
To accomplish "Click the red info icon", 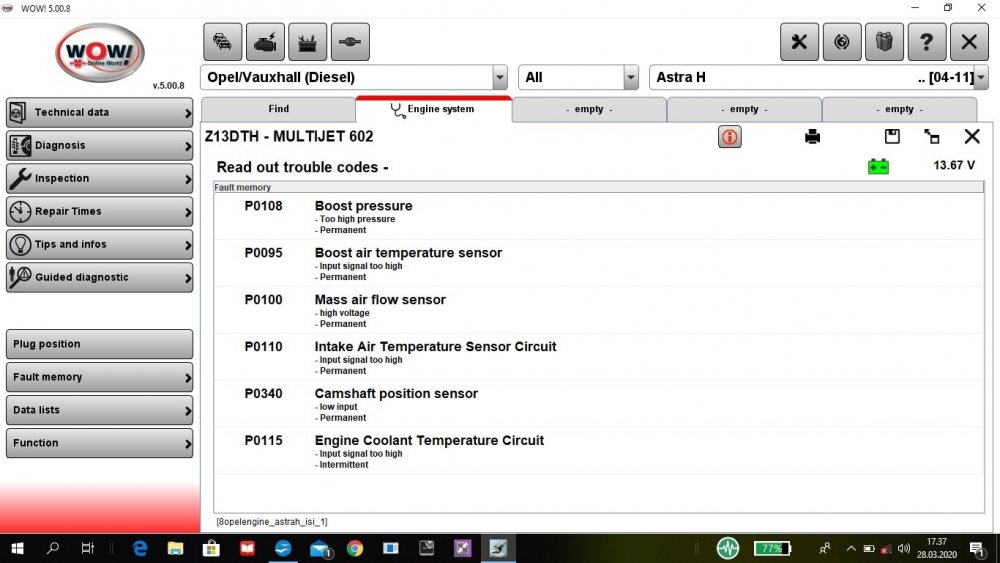I will 730,137.
